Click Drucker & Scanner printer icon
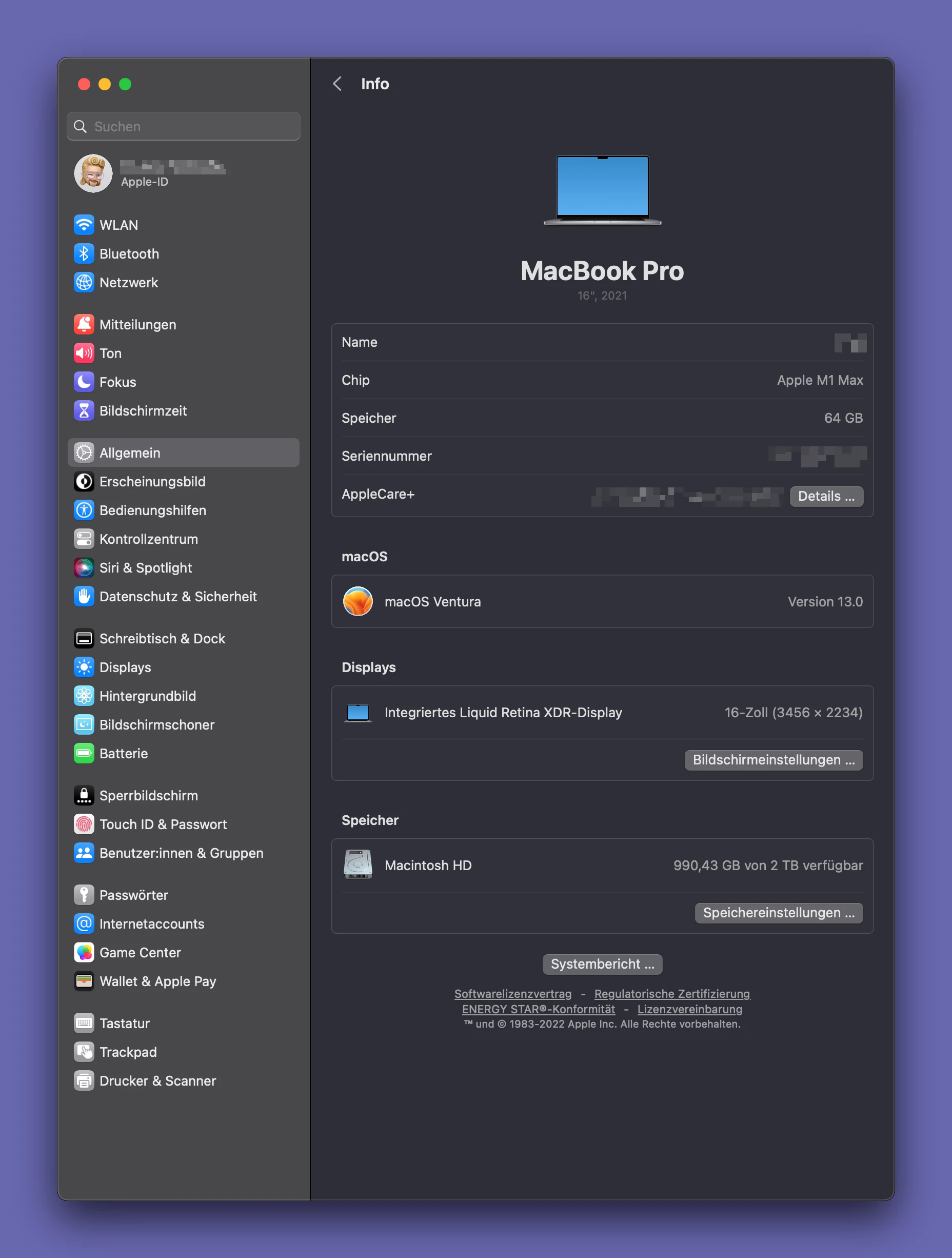The height and width of the screenshot is (1258, 952). tap(84, 1080)
